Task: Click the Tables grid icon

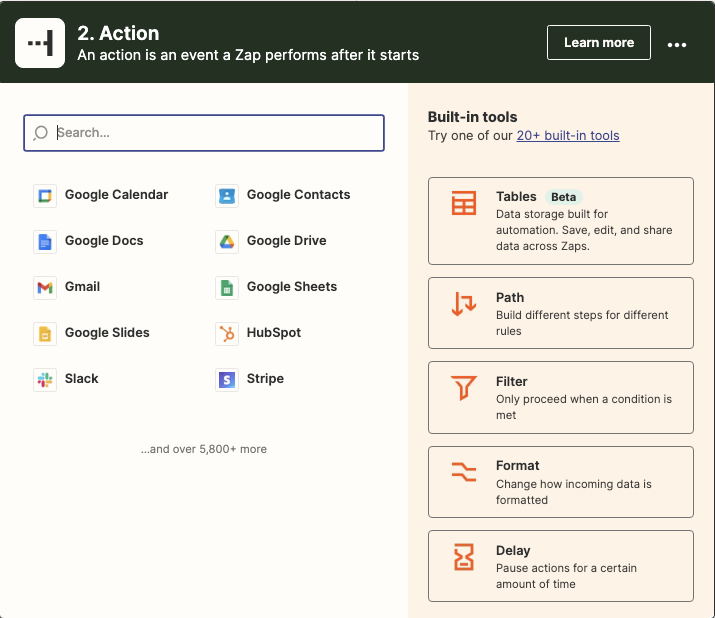Action: 464,203
